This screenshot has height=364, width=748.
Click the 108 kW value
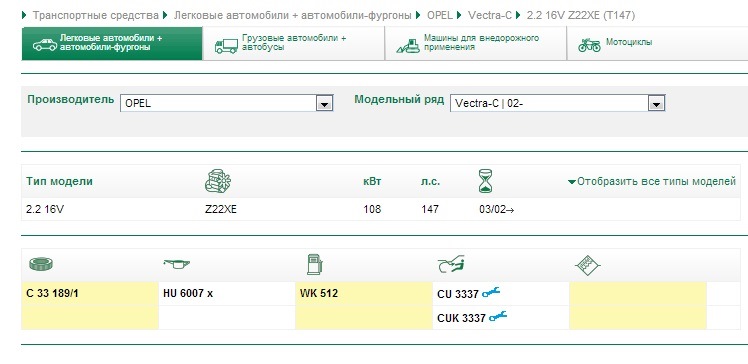(372, 209)
